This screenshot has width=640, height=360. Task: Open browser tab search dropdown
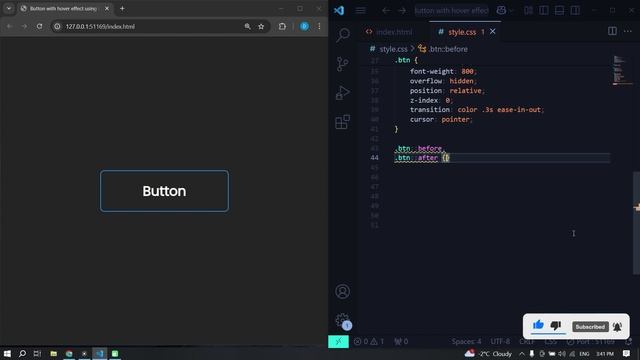click(9, 8)
